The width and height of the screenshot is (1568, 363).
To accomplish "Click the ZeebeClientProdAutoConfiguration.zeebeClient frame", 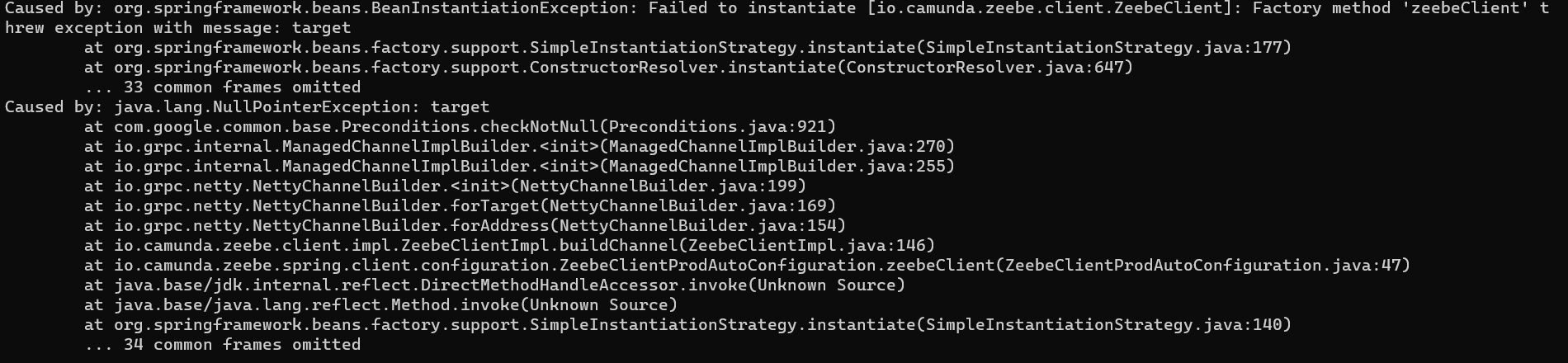I will pyautogui.click(x=748, y=266).
